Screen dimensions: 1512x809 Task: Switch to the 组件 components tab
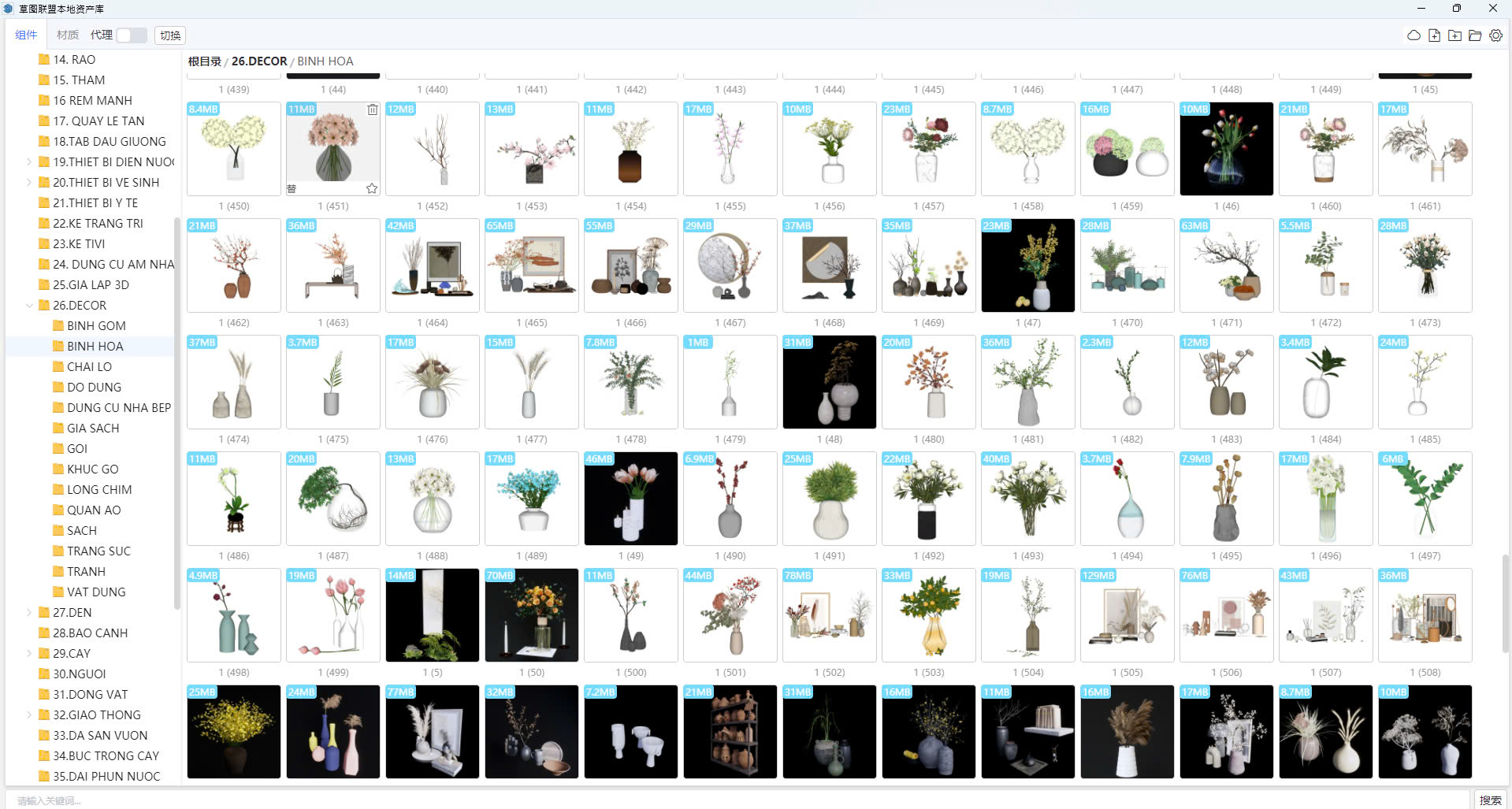pyautogui.click(x=26, y=35)
